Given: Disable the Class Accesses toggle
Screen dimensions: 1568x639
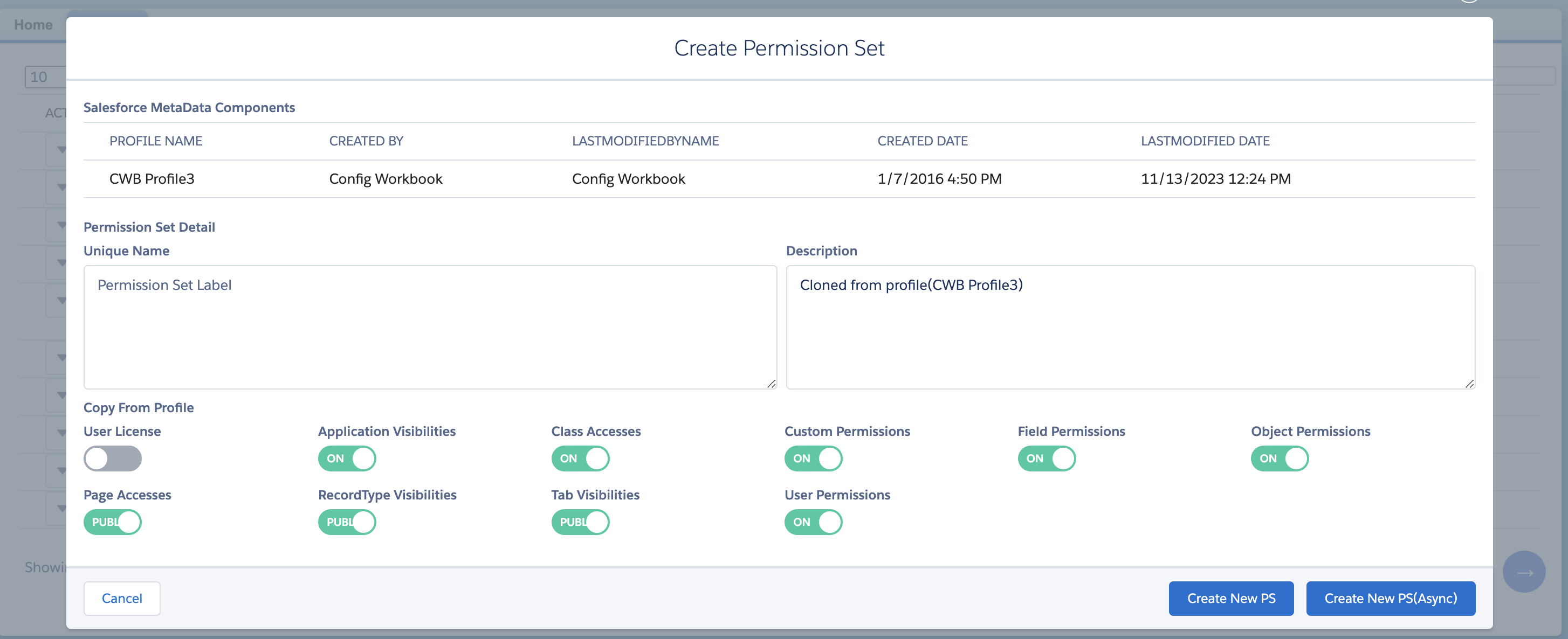Looking at the screenshot, I should 580,458.
